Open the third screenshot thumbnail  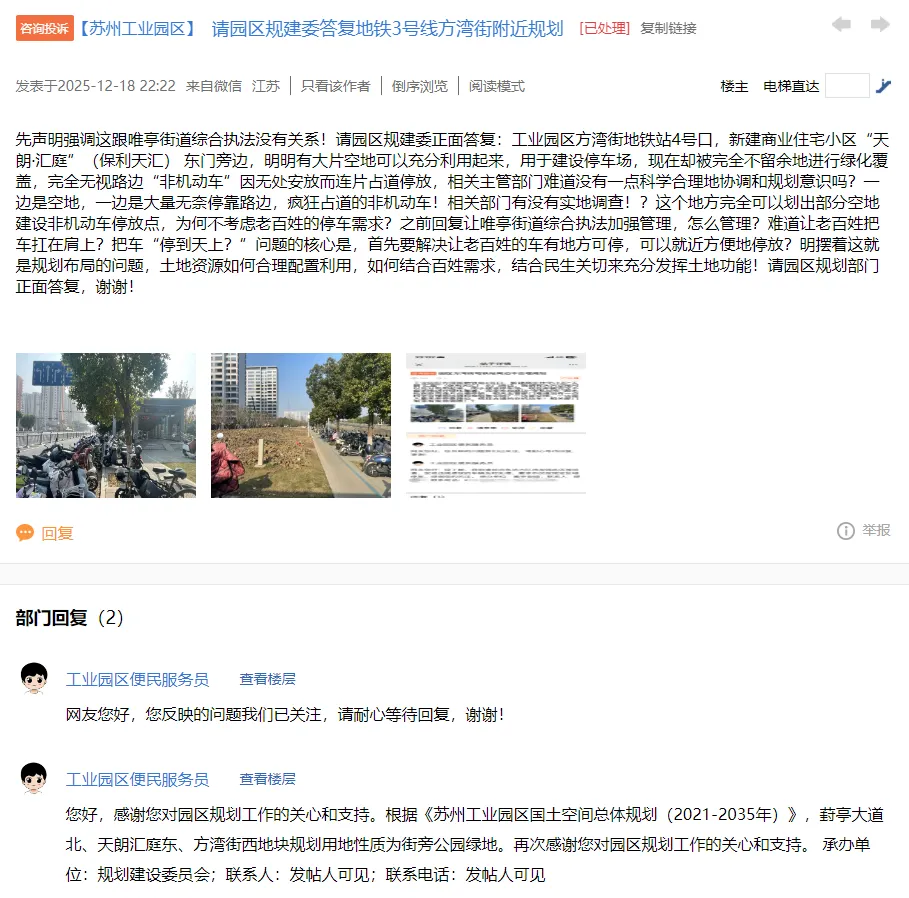coord(496,426)
